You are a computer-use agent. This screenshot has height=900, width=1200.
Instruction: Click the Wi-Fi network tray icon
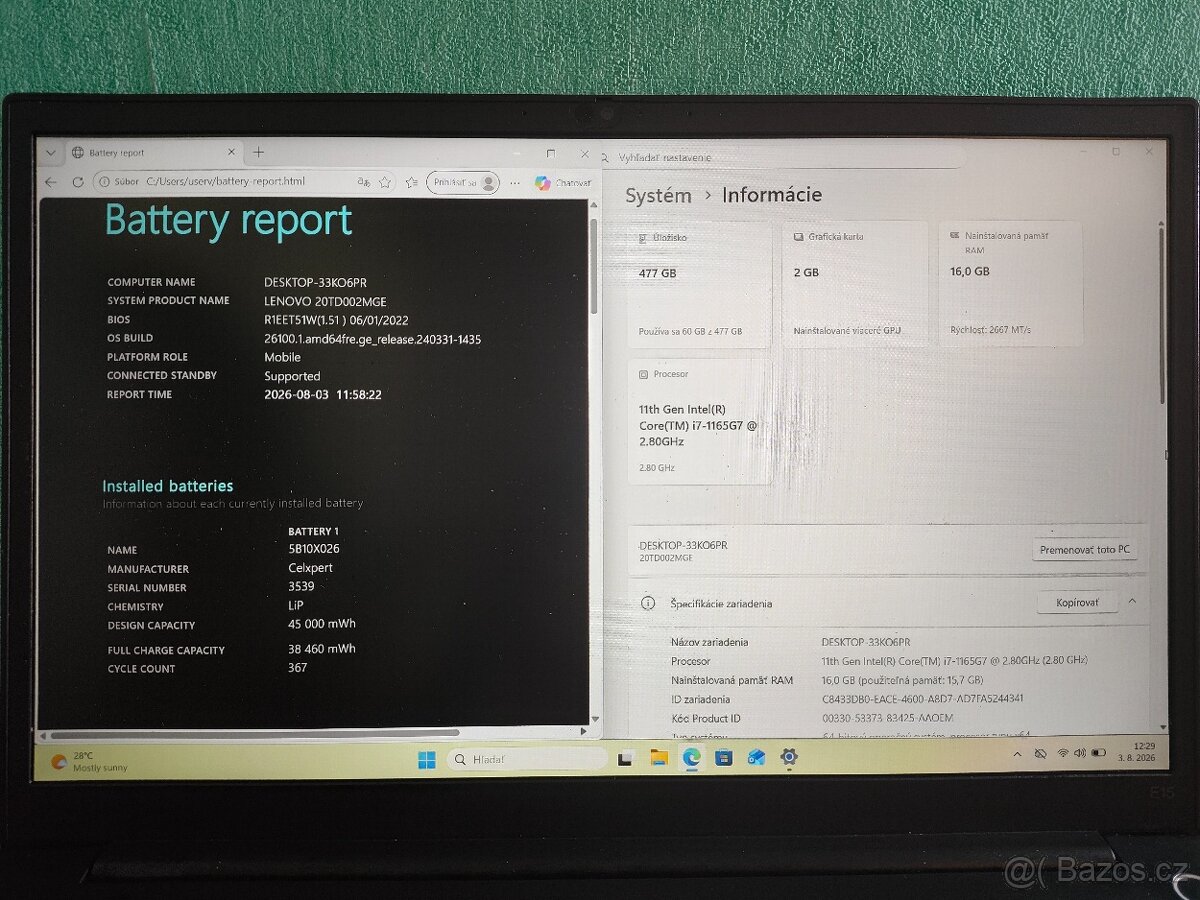click(x=1063, y=753)
